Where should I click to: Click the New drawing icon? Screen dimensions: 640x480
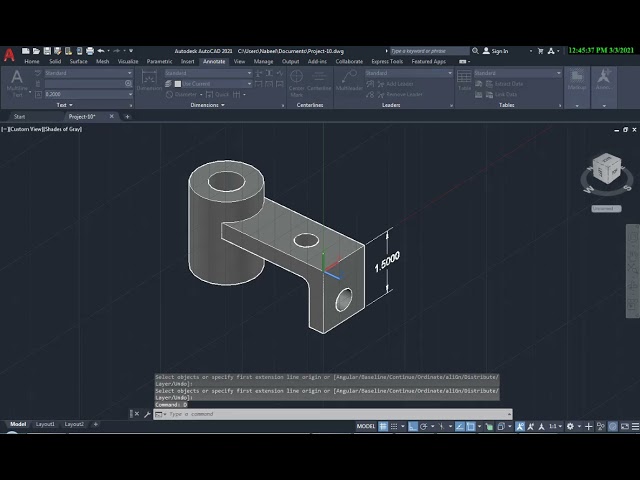pos(25,51)
